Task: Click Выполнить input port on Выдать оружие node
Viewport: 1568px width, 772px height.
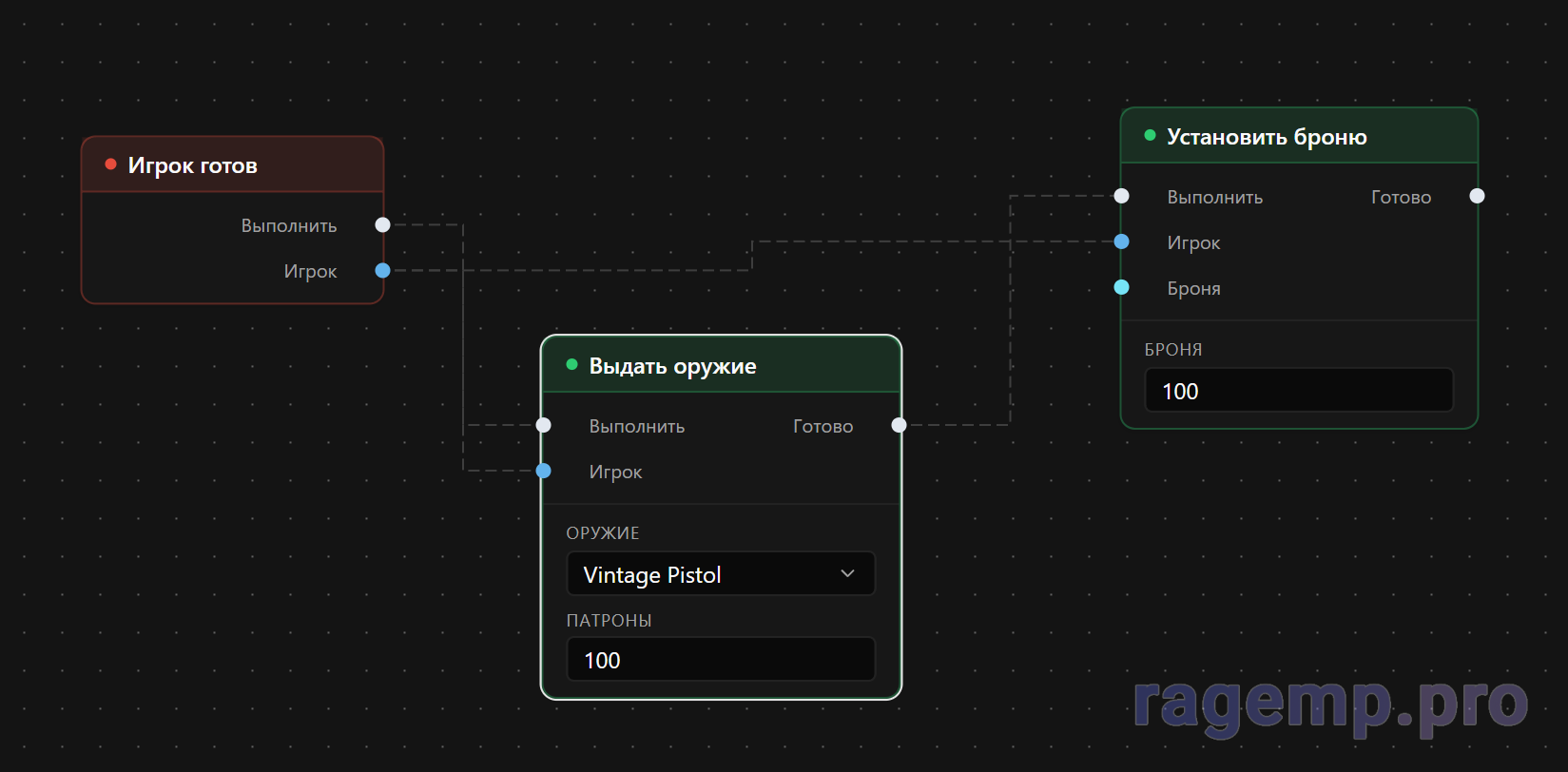Action: coord(544,425)
